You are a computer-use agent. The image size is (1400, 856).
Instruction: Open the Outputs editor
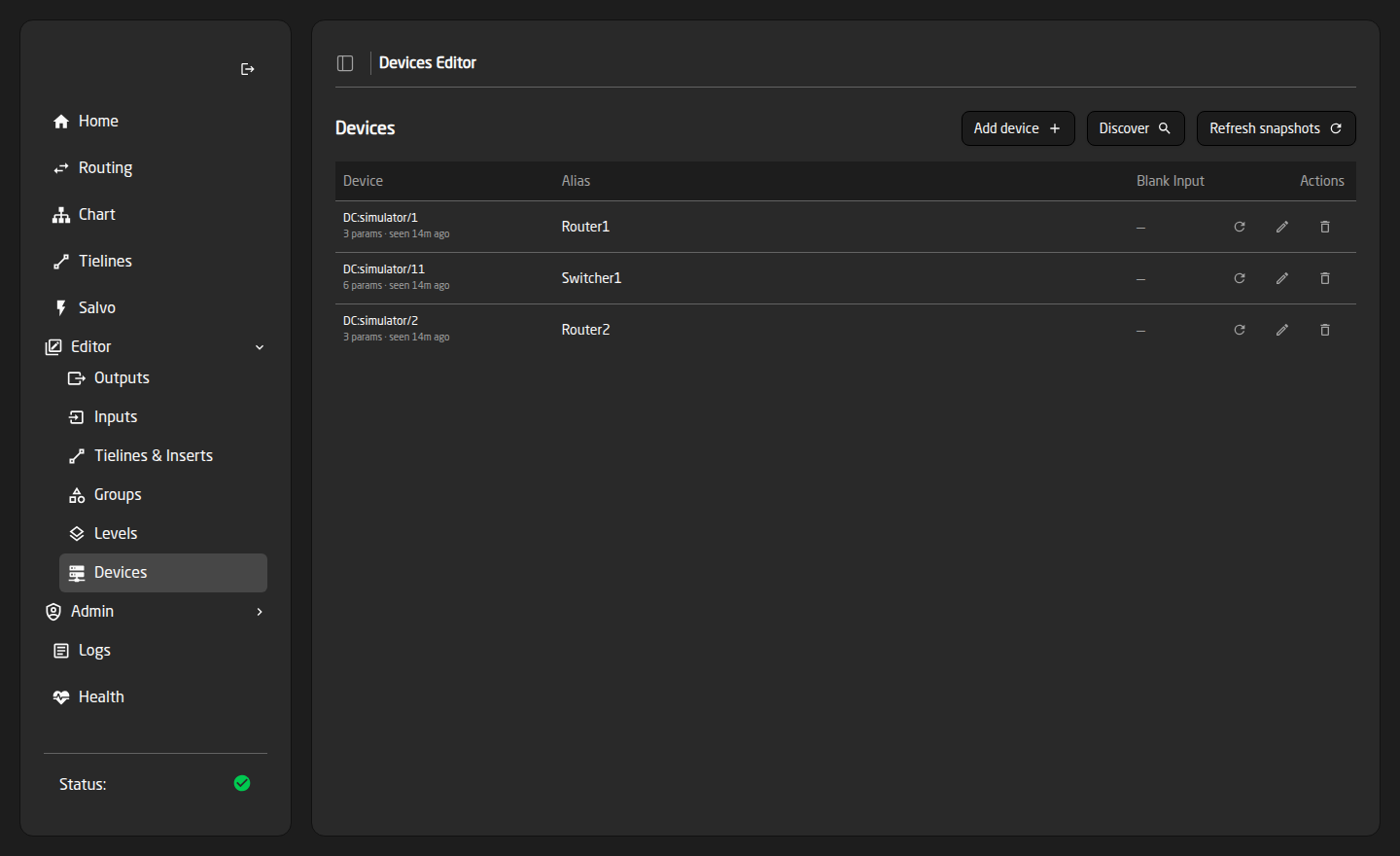pyautogui.click(x=163, y=378)
